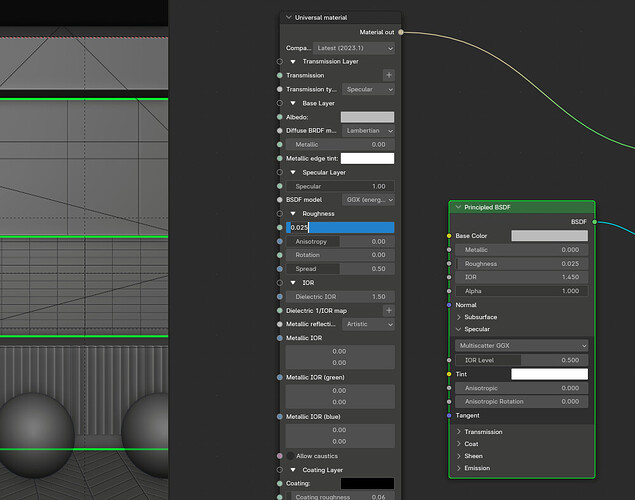
Task: Open the Albedo color swatch
Action: [367, 117]
